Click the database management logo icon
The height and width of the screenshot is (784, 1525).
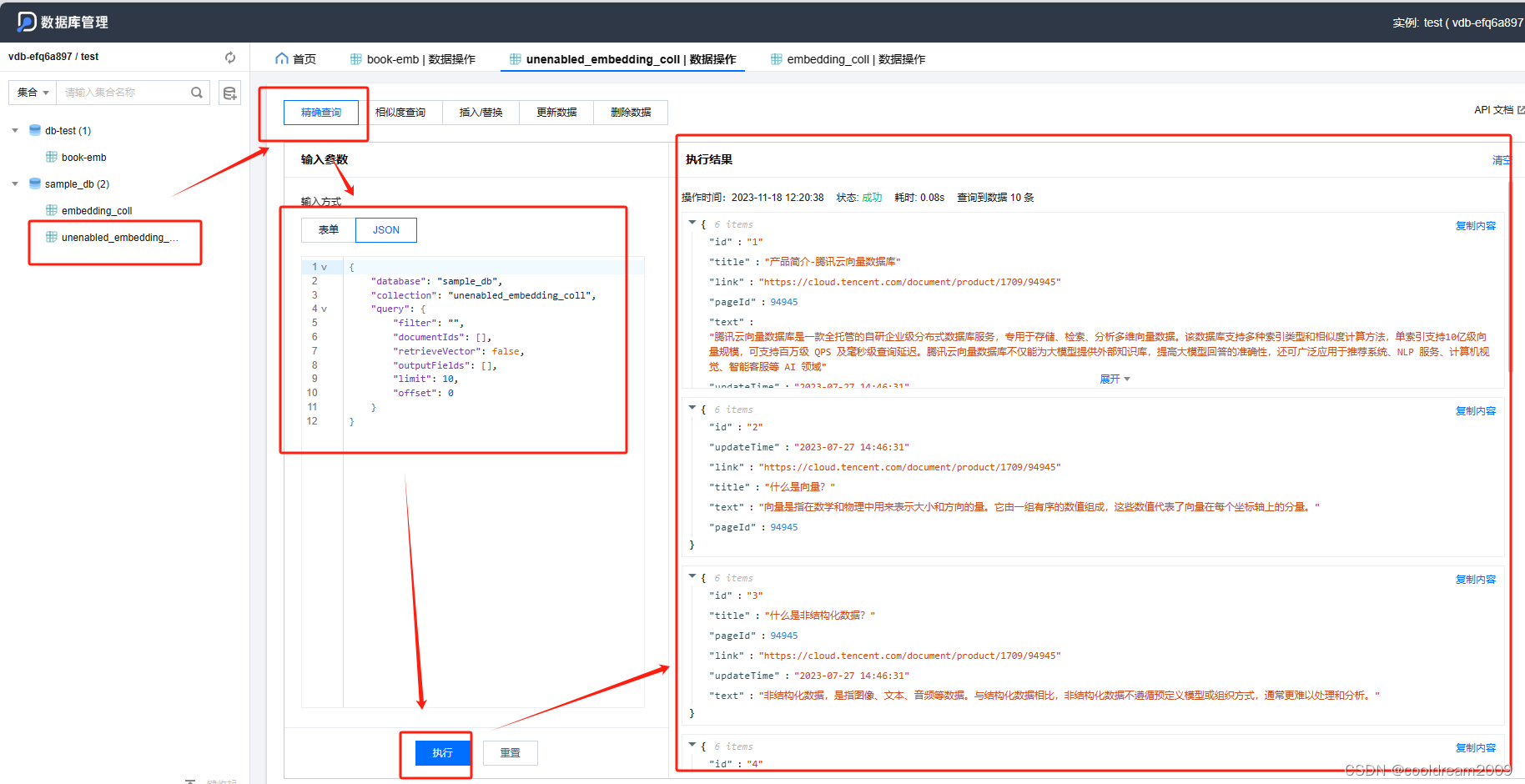tap(27, 22)
